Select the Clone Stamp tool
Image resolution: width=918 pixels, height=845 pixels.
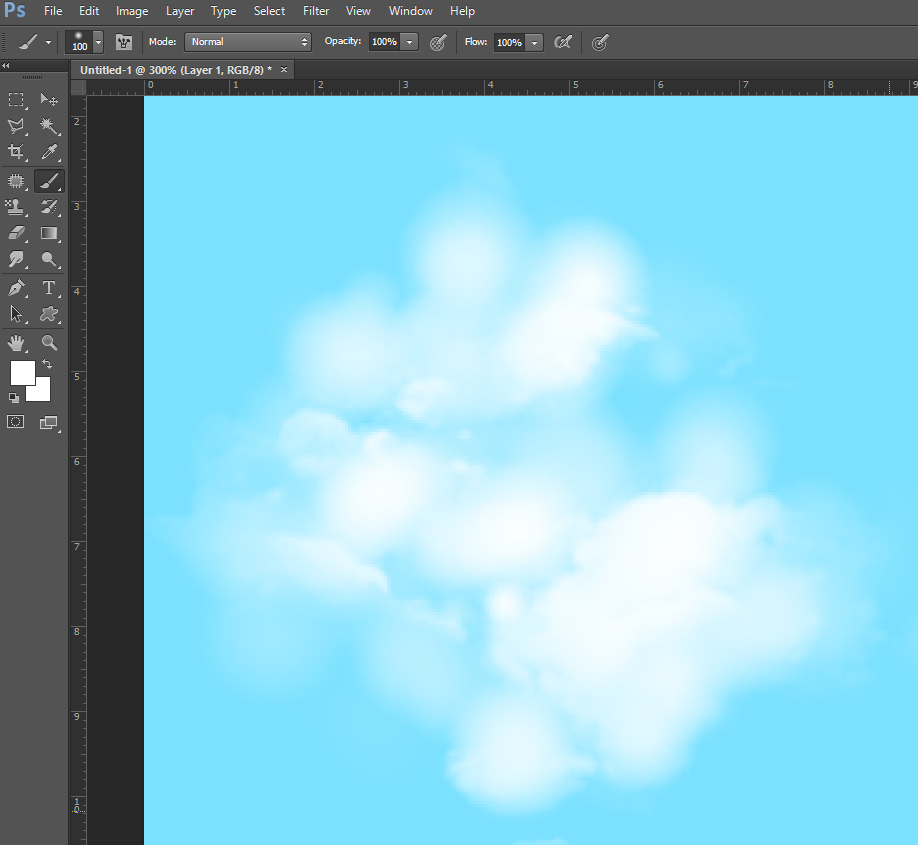(x=16, y=207)
